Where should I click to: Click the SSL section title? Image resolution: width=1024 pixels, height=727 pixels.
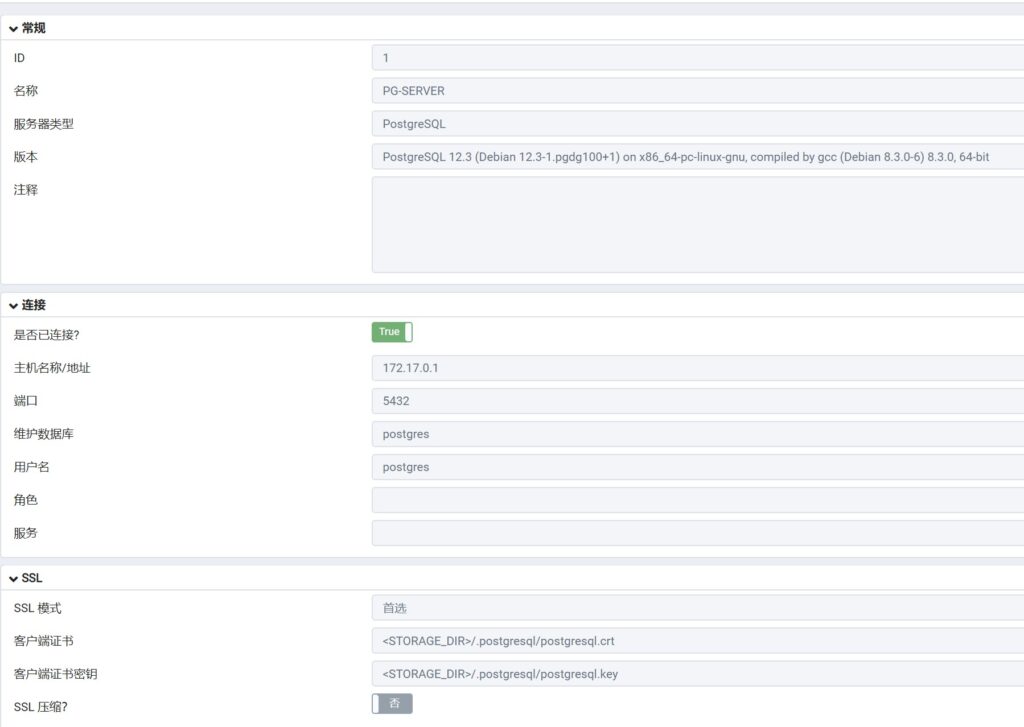pyautogui.click(x=31, y=578)
